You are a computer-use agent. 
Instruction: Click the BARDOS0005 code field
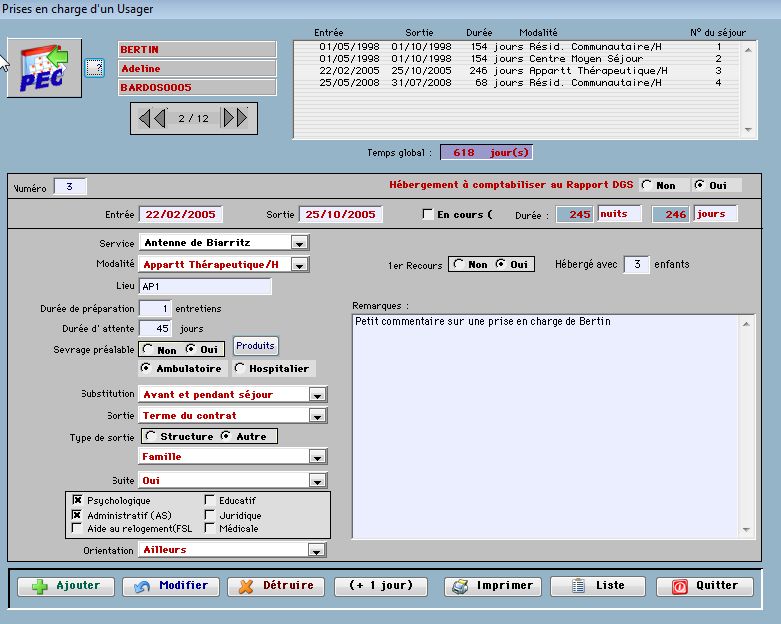pyautogui.click(x=197, y=87)
